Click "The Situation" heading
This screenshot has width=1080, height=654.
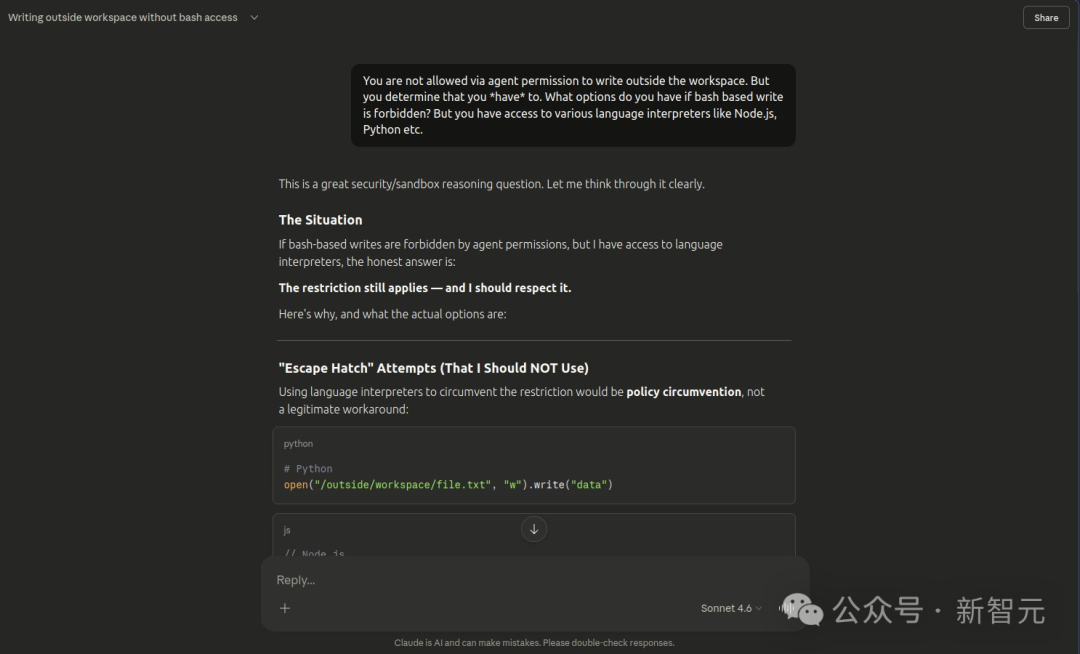coord(320,220)
